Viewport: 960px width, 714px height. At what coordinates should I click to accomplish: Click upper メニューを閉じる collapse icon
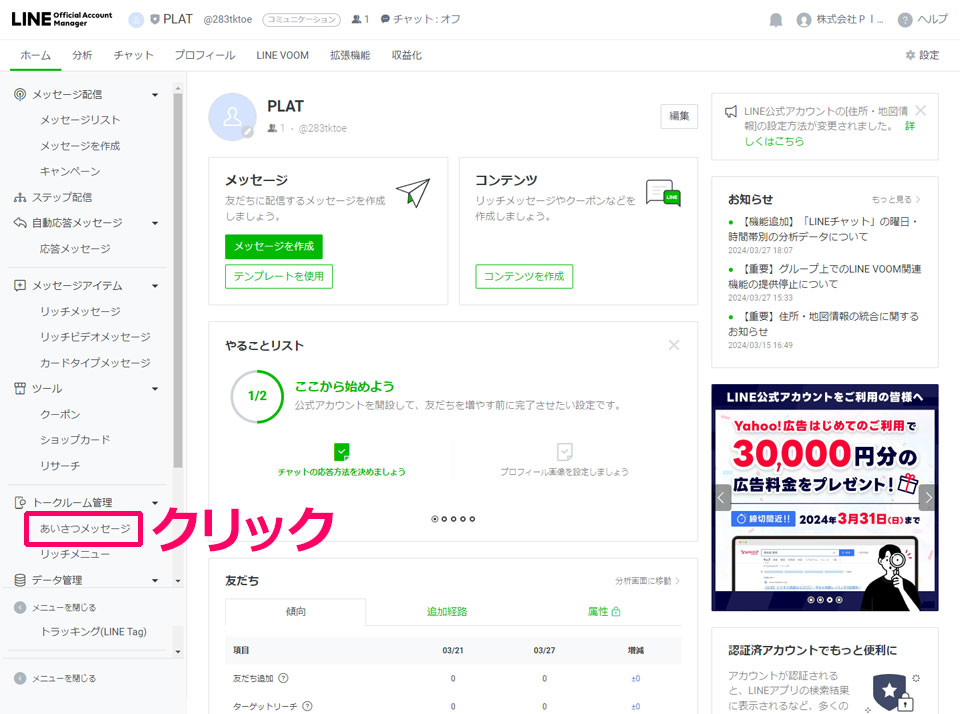point(20,607)
